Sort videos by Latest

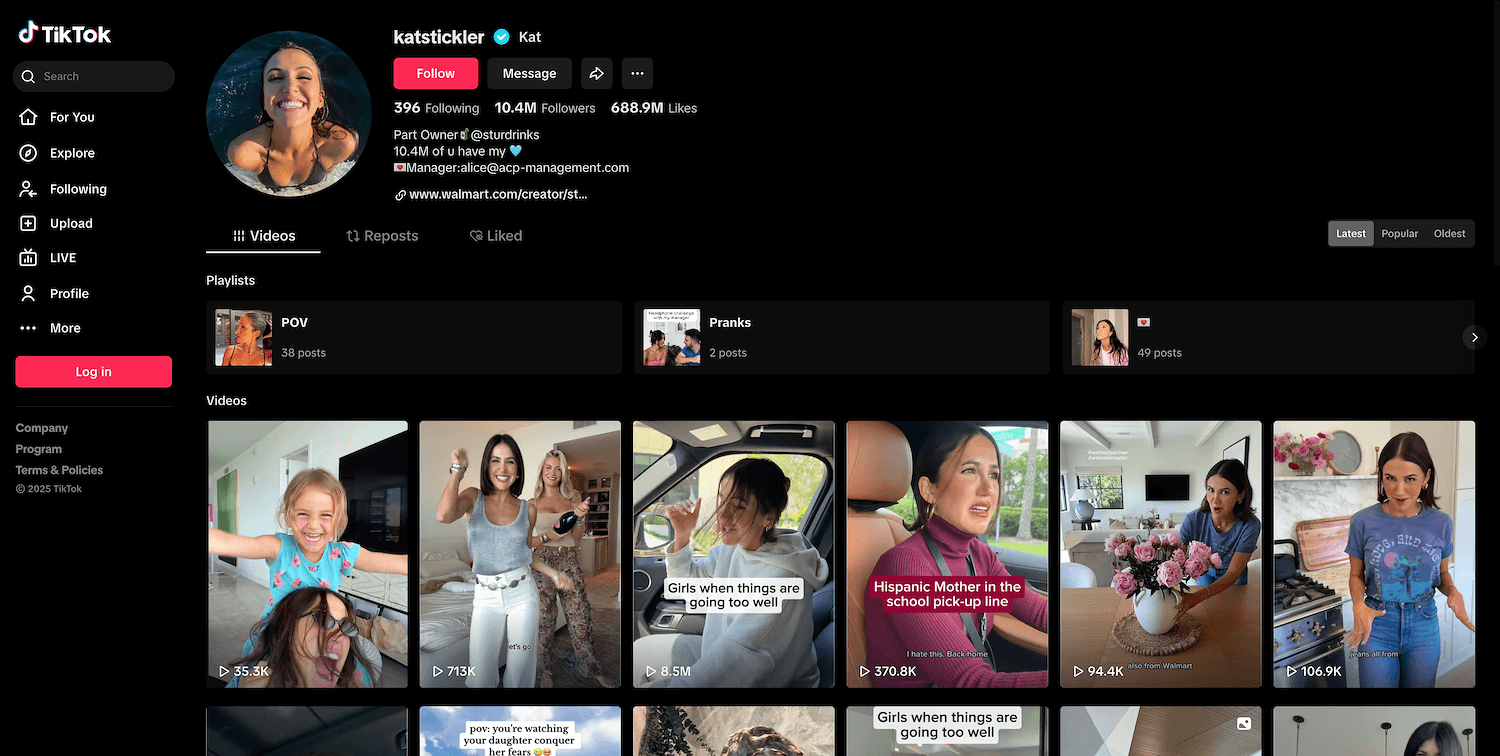coord(1350,233)
